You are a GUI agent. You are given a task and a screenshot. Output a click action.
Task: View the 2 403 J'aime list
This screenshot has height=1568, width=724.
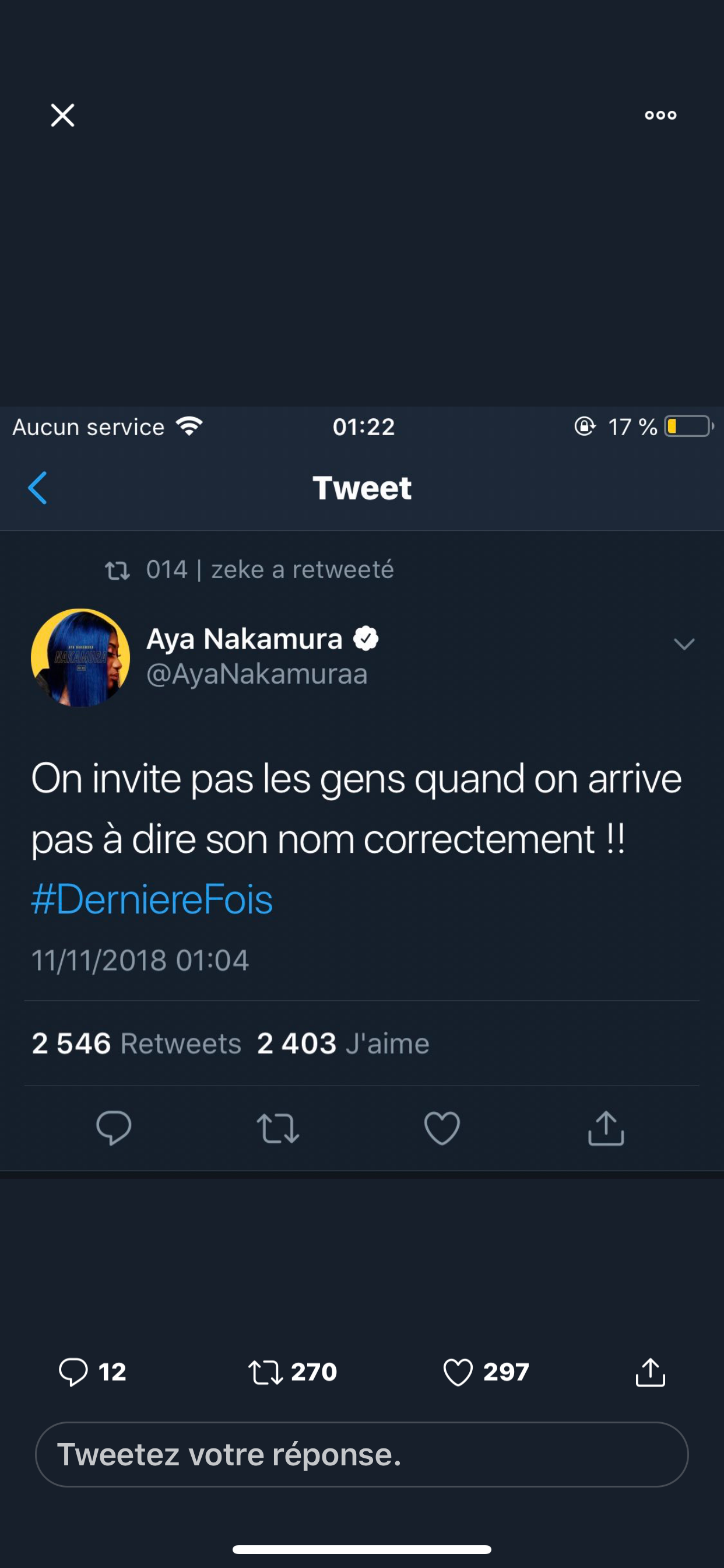point(343,1044)
